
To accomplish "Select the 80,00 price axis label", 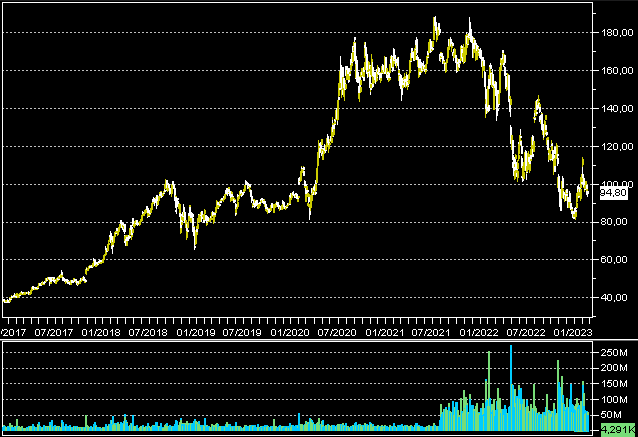I will point(615,222).
